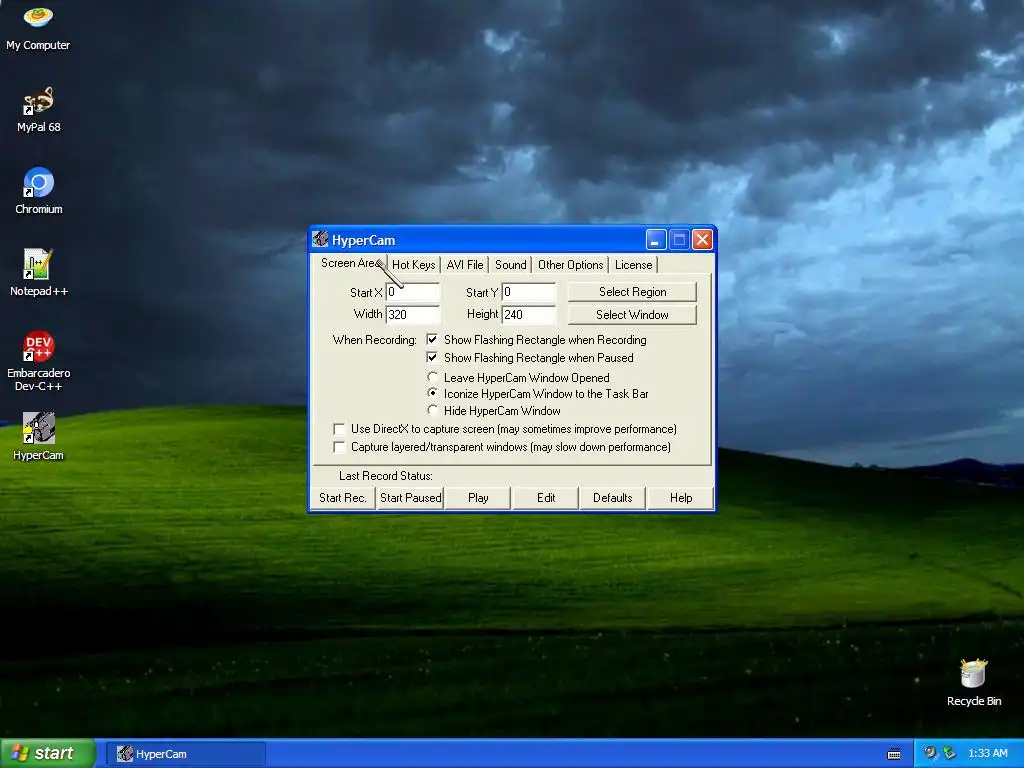Click the Width input field

413,314
